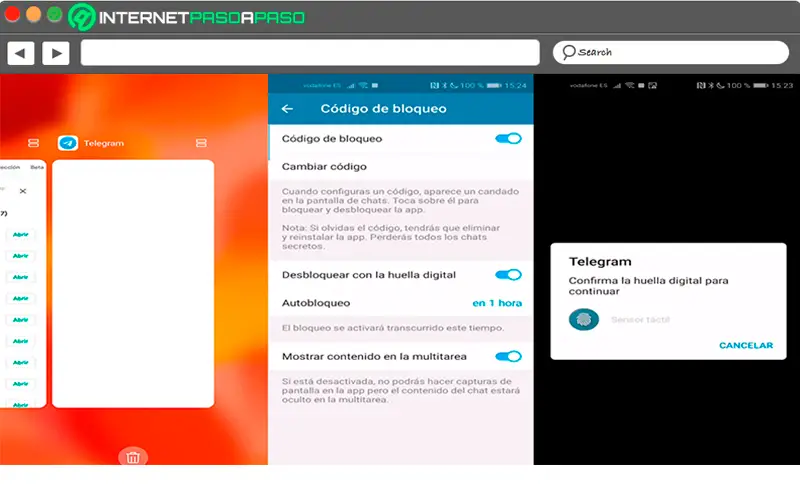
Task: Click the 'Sensor táctil' hint text
Action: (x=640, y=320)
